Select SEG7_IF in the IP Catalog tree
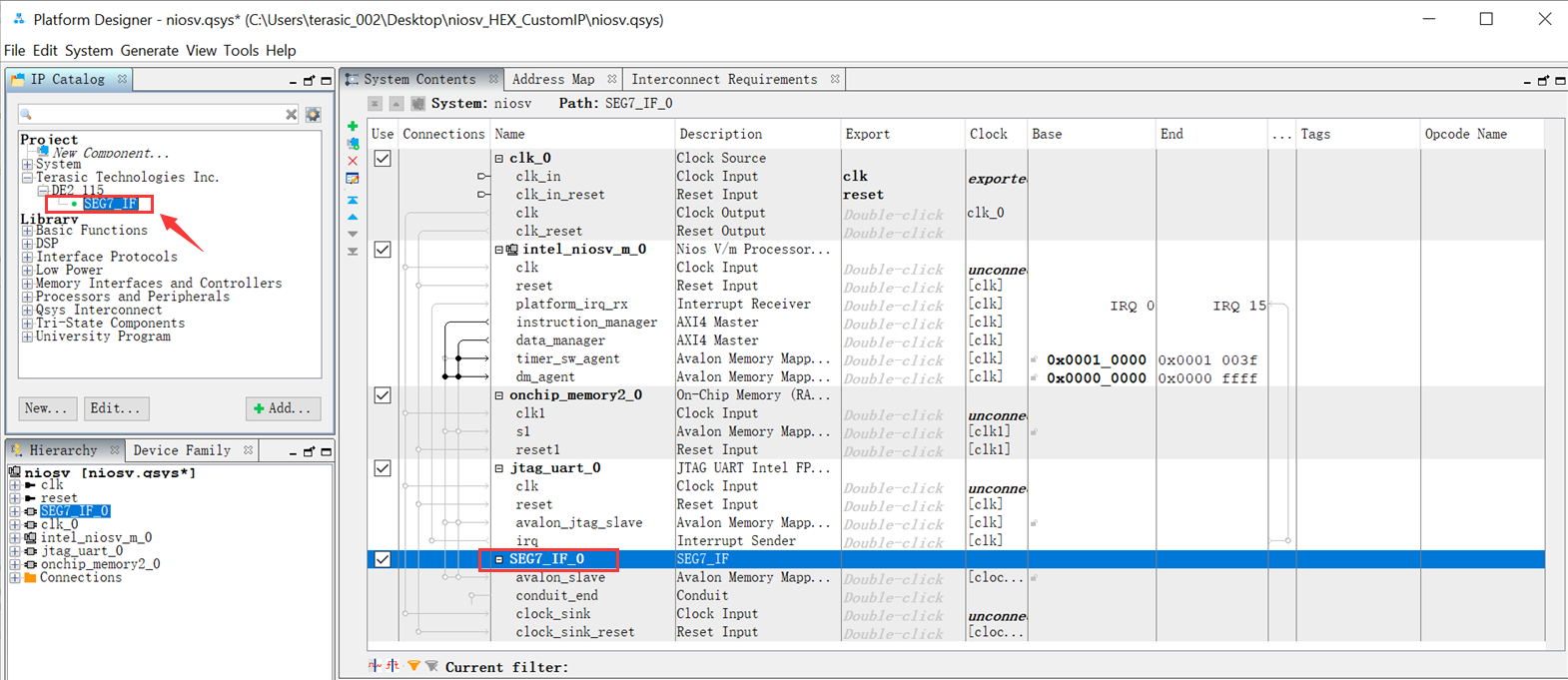1568x680 pixels. (110, 204)
